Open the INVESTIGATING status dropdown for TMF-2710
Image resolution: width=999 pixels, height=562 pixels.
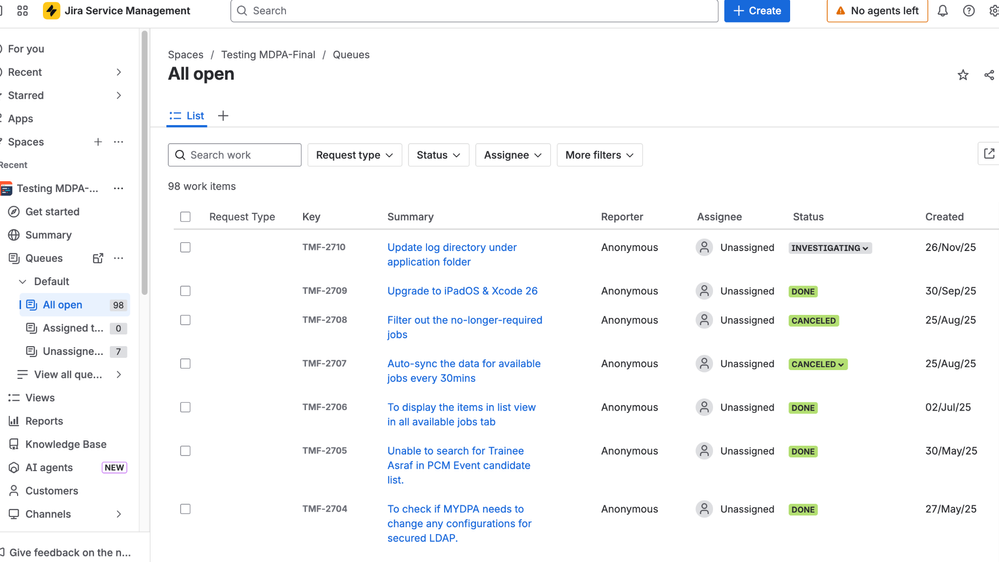tap(830, 248)
